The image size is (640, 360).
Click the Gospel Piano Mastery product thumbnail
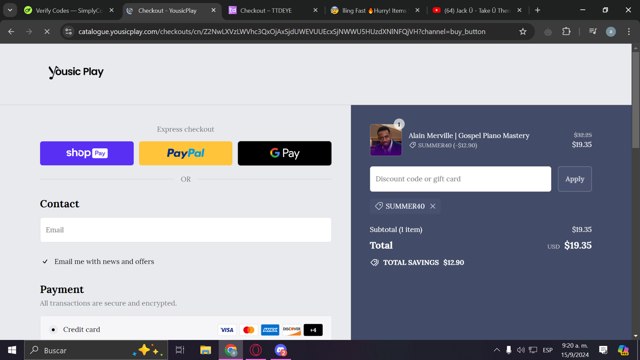point(386,140)
